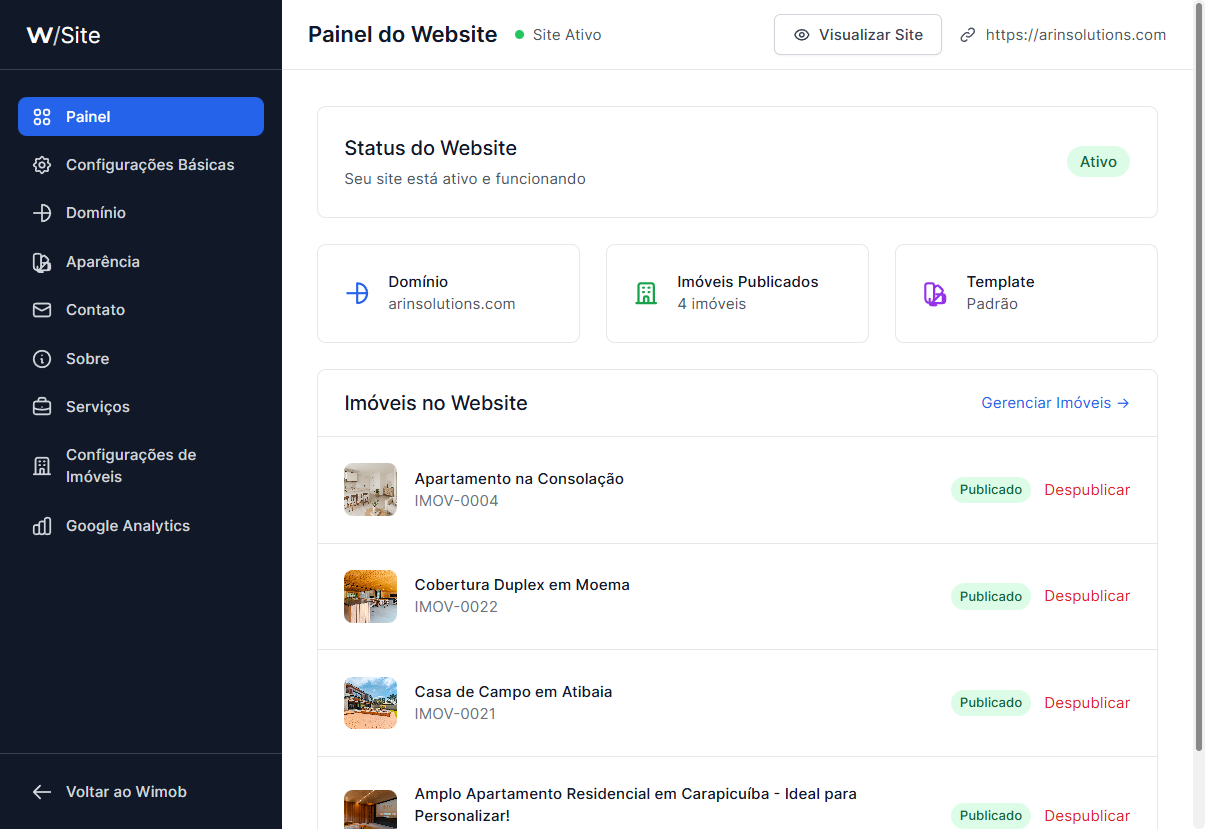Click the link chain icon before the URL
Image resolution: width=1205 pixels, height=829 pixels.
click(x=967, y=35)
